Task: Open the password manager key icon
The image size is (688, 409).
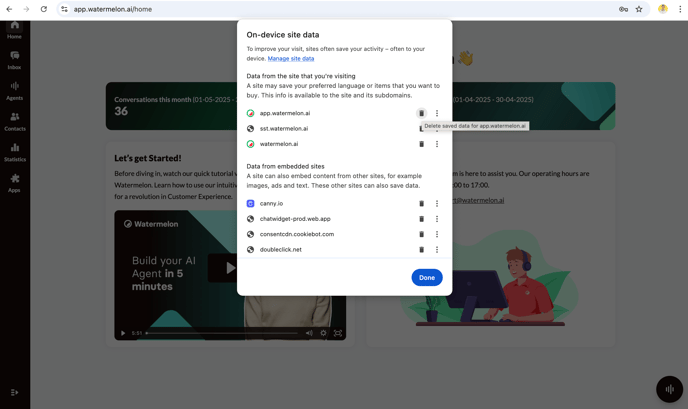Action: (623, 9)
